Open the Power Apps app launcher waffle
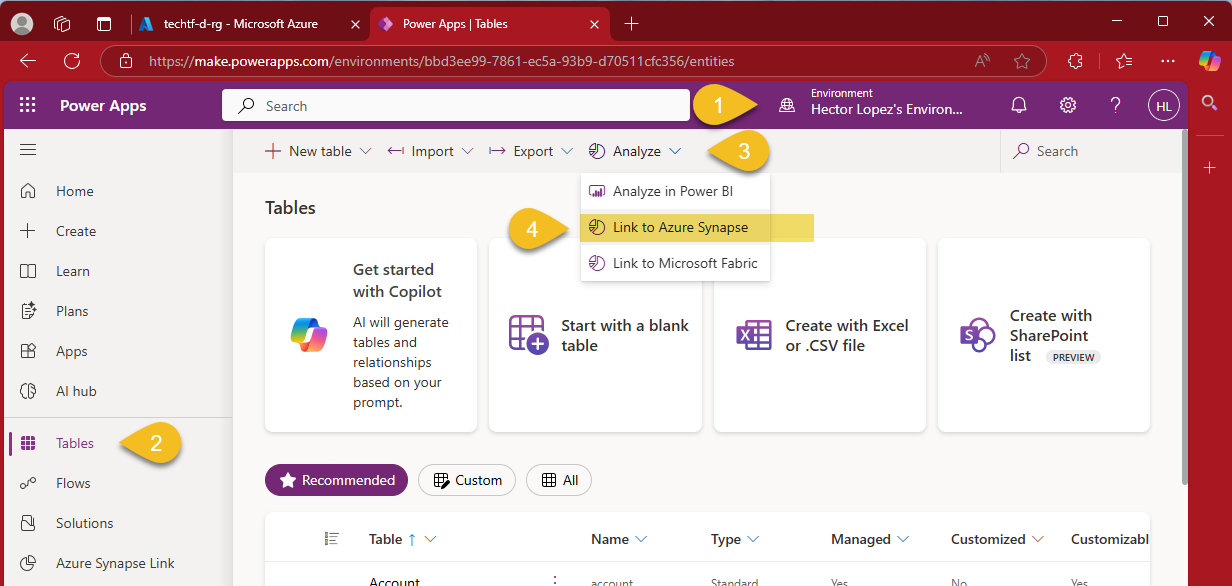Screen dimensions: 1232x586 [28, 106]
